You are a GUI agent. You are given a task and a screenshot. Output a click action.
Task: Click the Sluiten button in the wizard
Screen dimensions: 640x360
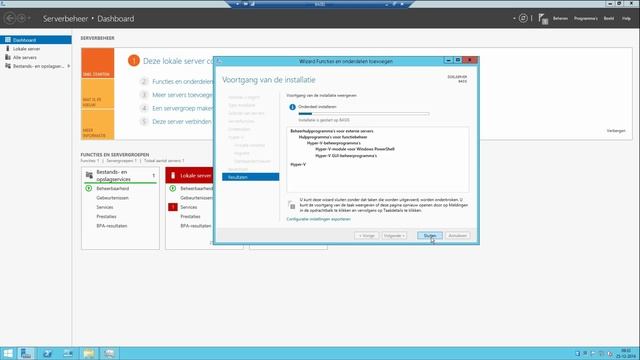click(x=430, y=236)
